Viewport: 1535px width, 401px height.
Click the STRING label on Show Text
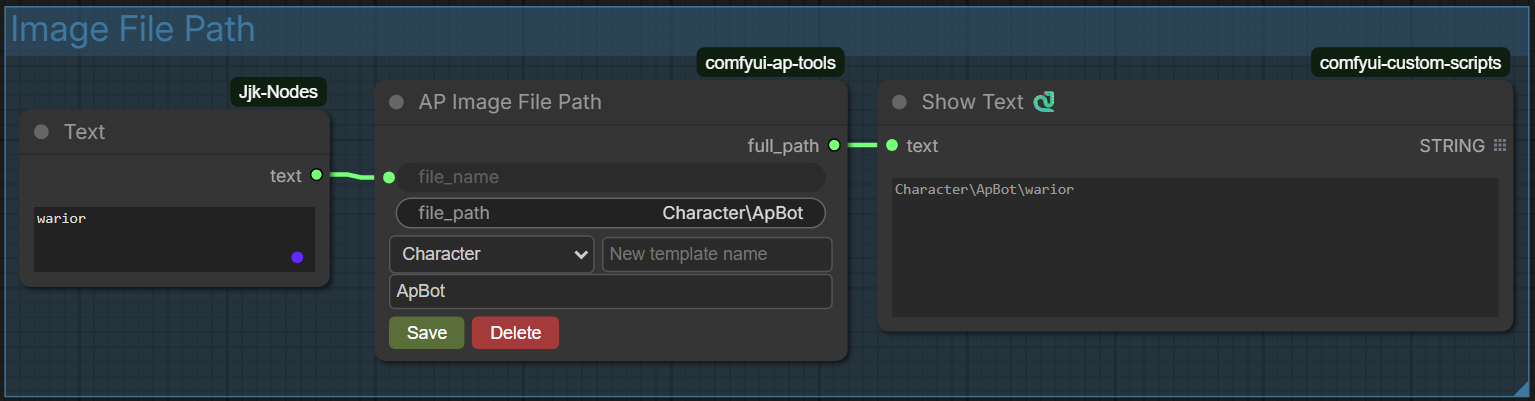(x=1452, y=146)
